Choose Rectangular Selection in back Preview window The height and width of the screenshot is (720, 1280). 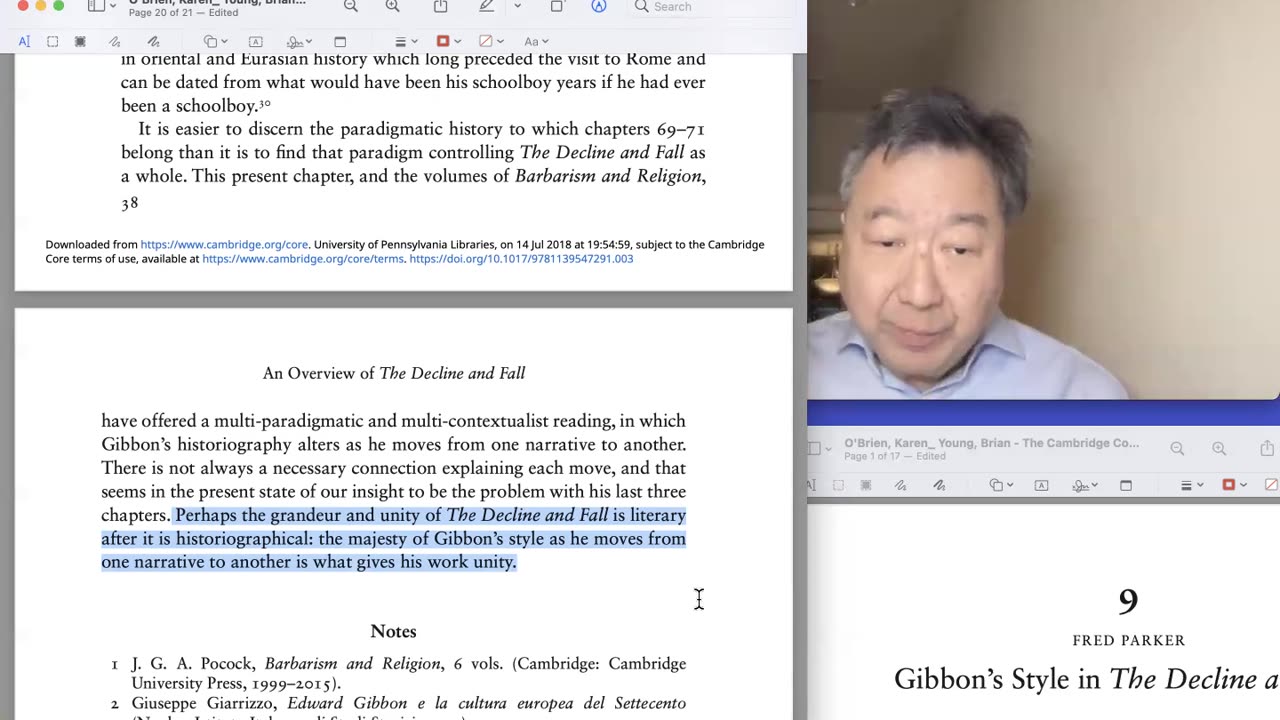[x=838, y=485]
